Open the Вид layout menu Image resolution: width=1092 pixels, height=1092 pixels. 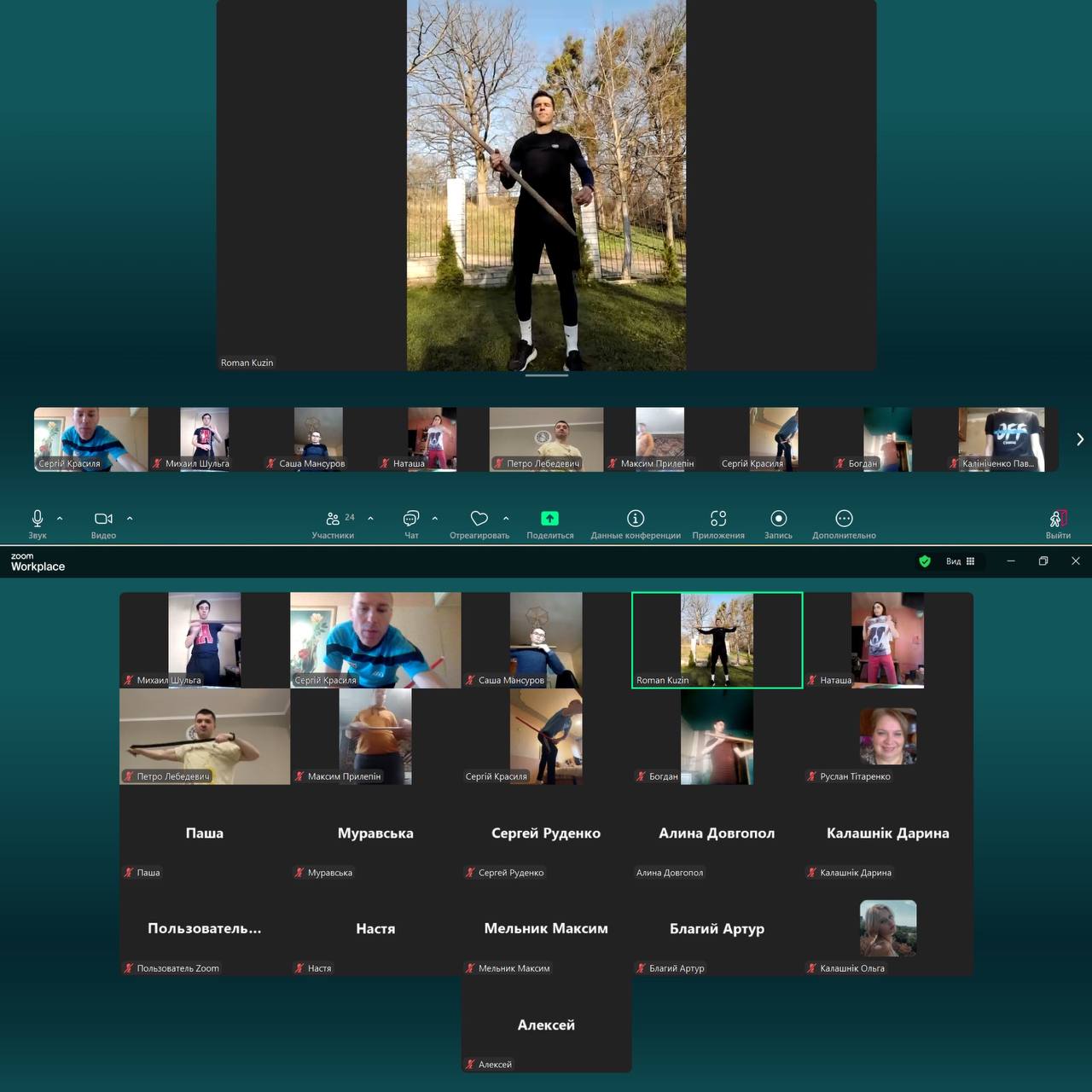tap(960, 561)
